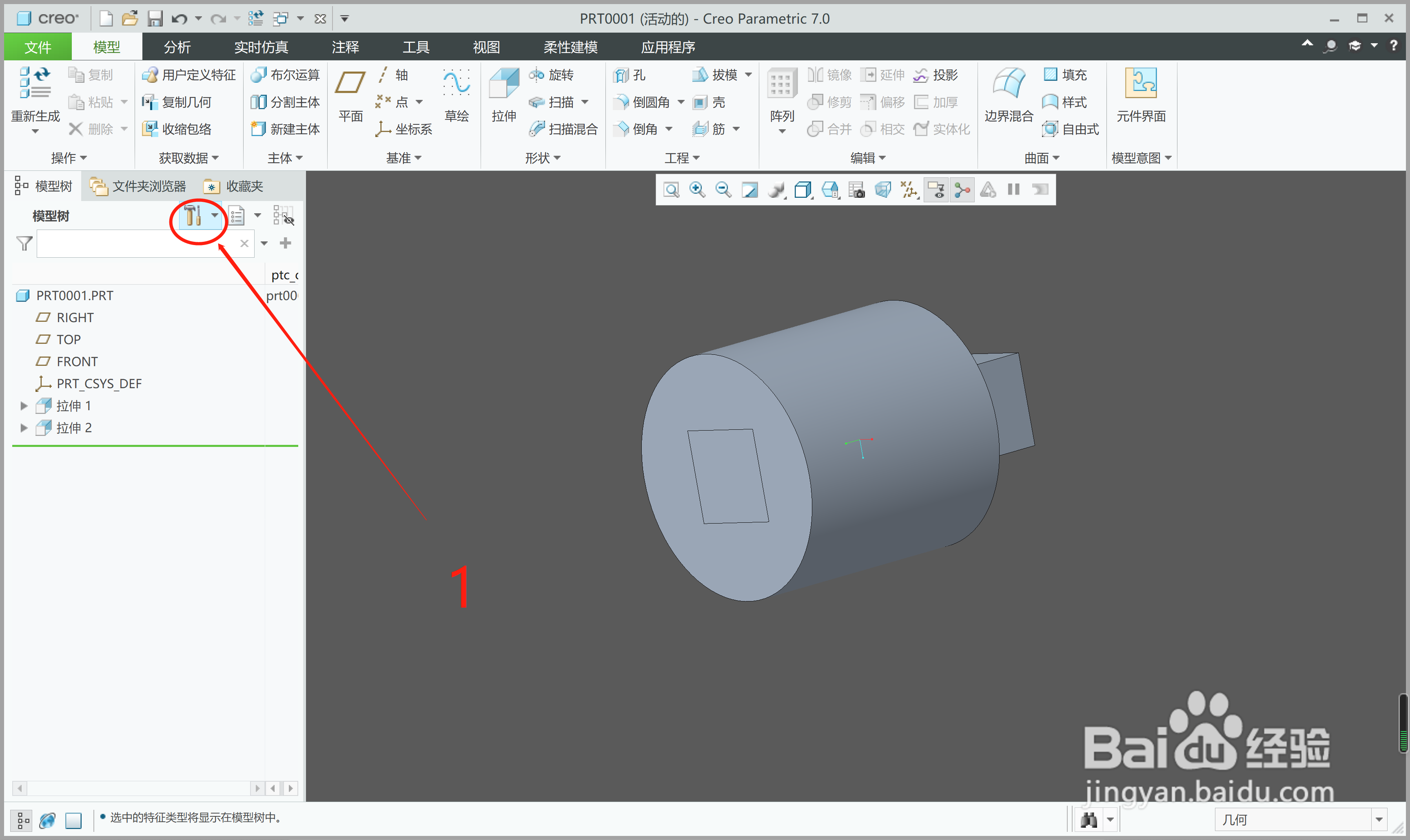Toggle tree search/hide icon in model tree header
Viewport: 1410px width, 840px height.
pos(284,215)
